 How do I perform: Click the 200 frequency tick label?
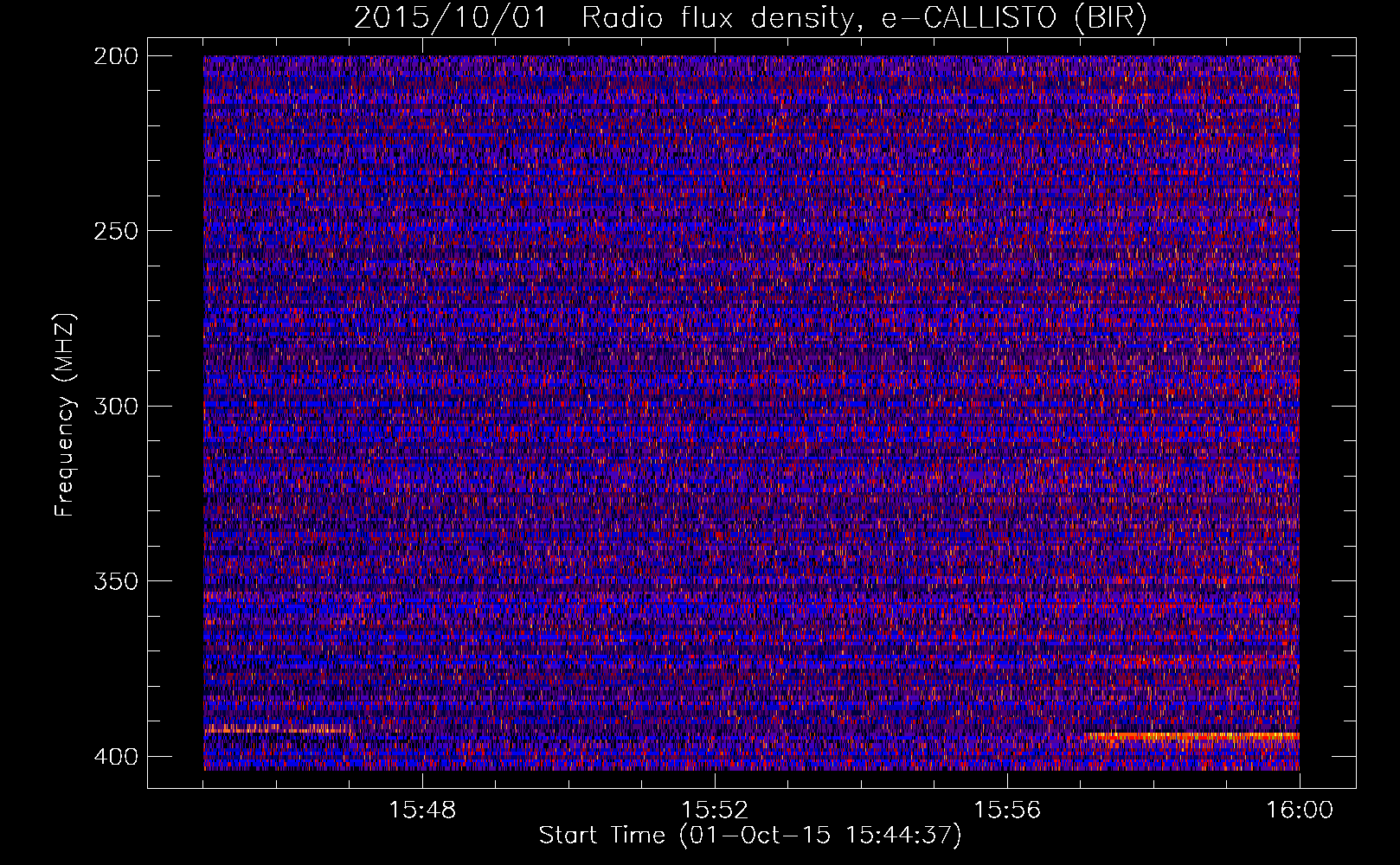[x=115, y=56]
